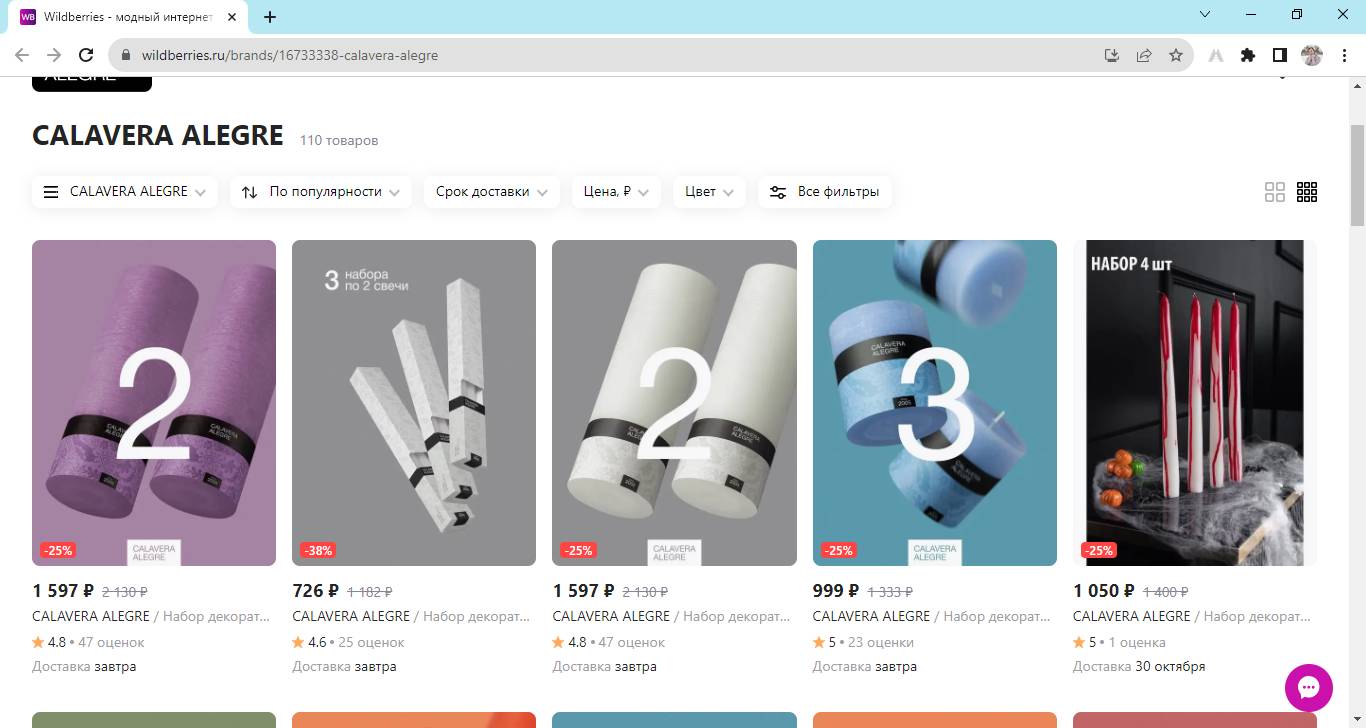Screen dimensions: 1366x728
Task: Open all filters panel
Action: click(x=825, y=192)
